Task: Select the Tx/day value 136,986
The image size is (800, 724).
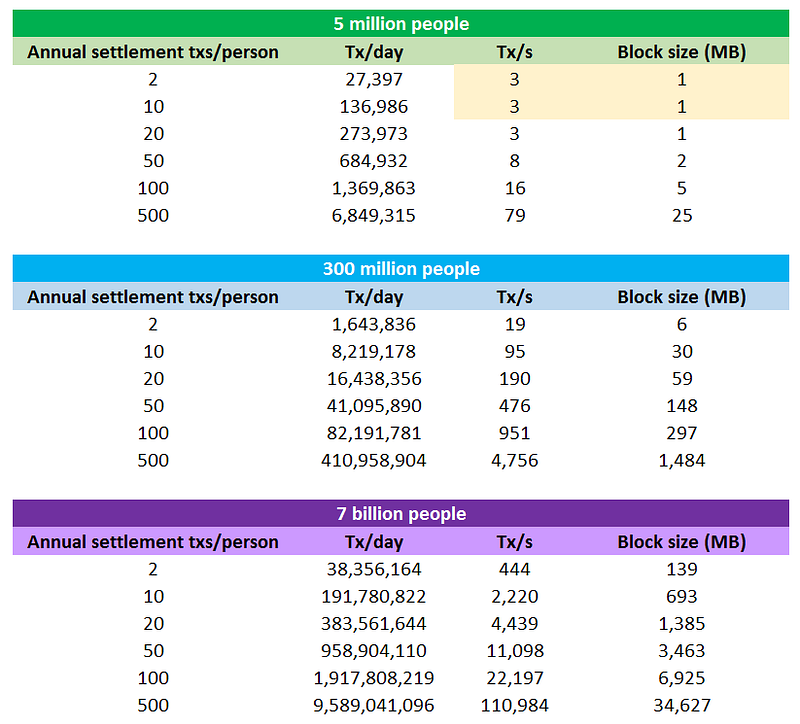Action: 374,106
